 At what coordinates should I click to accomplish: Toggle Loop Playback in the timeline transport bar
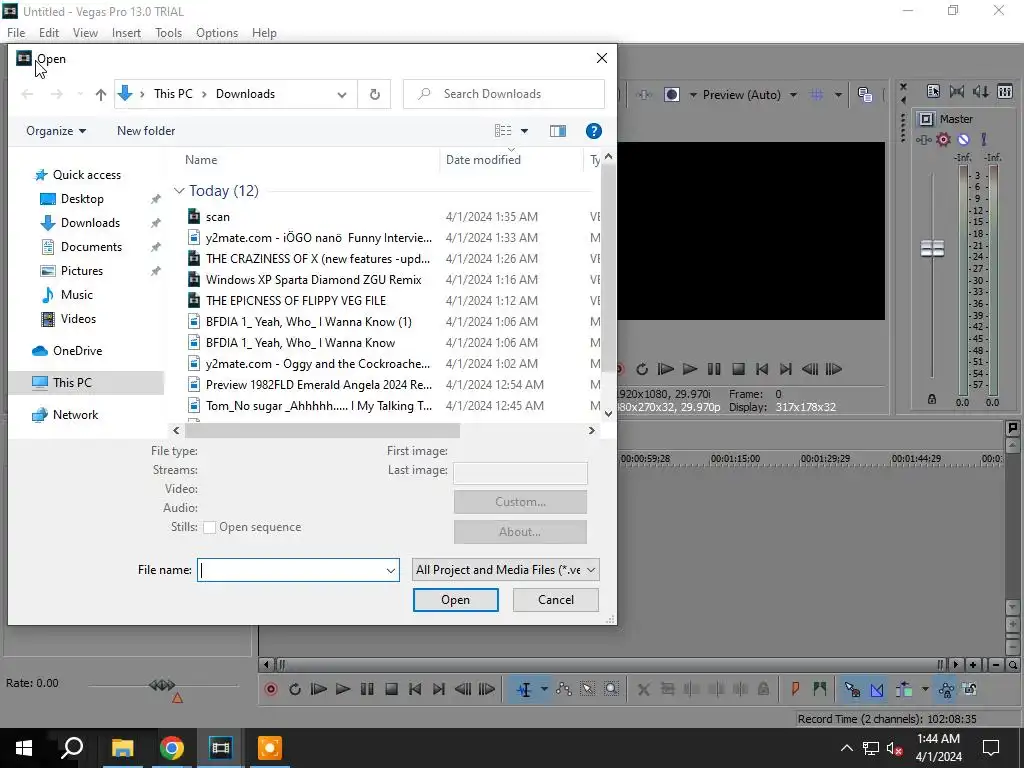pos(295,689)
